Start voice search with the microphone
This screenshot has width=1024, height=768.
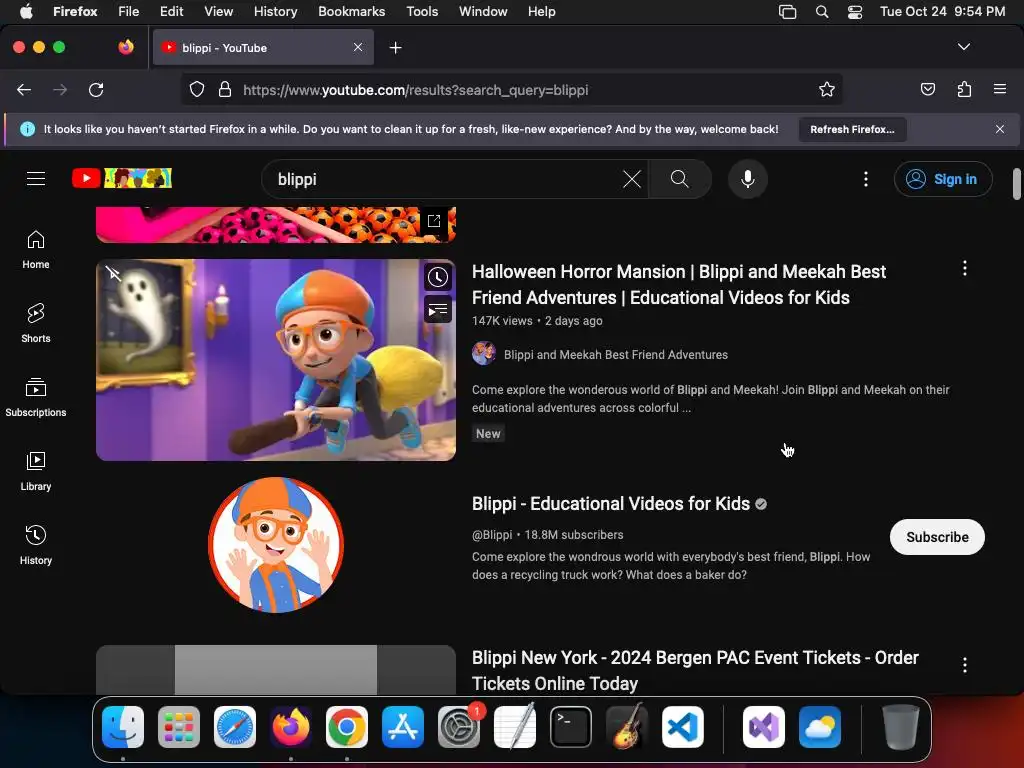[748, 179]
